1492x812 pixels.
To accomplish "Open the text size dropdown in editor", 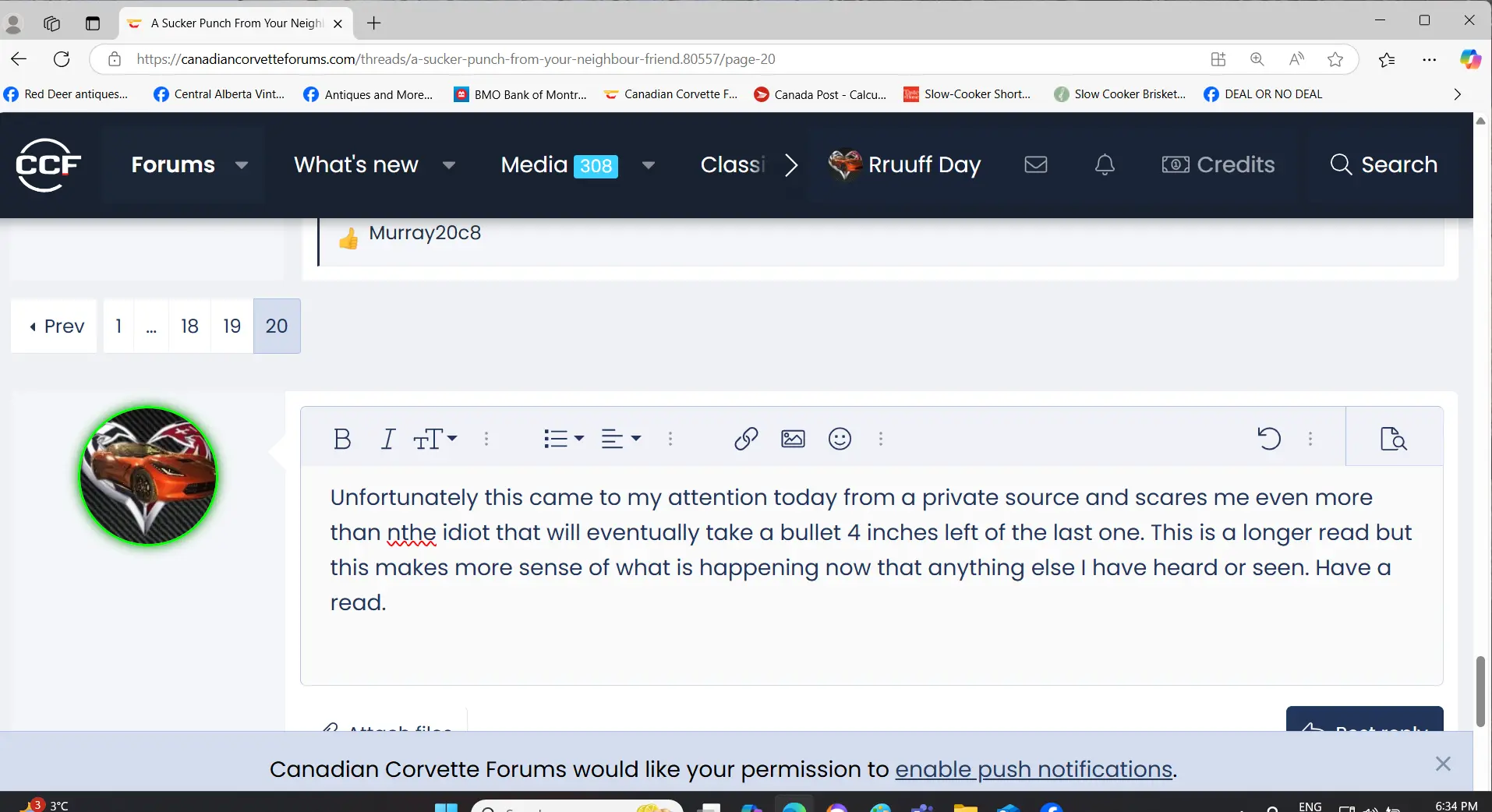I will tap(435, 440).
